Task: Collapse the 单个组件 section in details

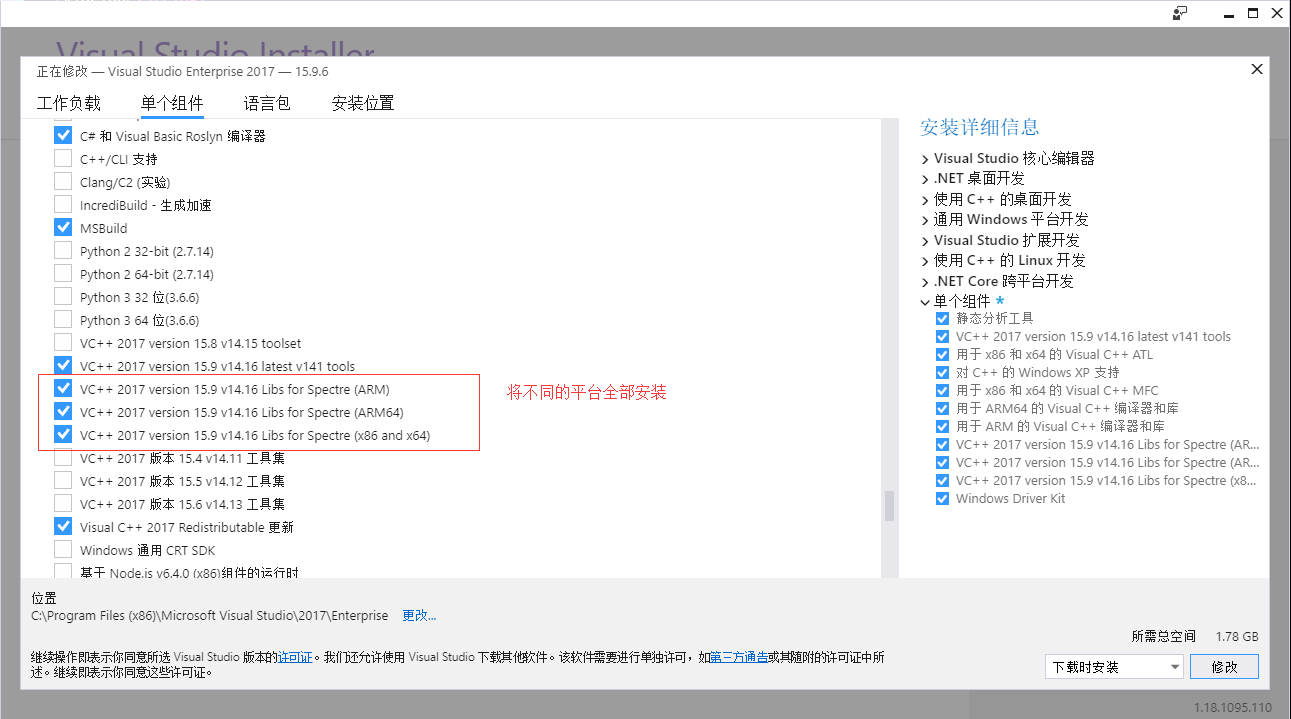Action: click(x=925, y=302)
